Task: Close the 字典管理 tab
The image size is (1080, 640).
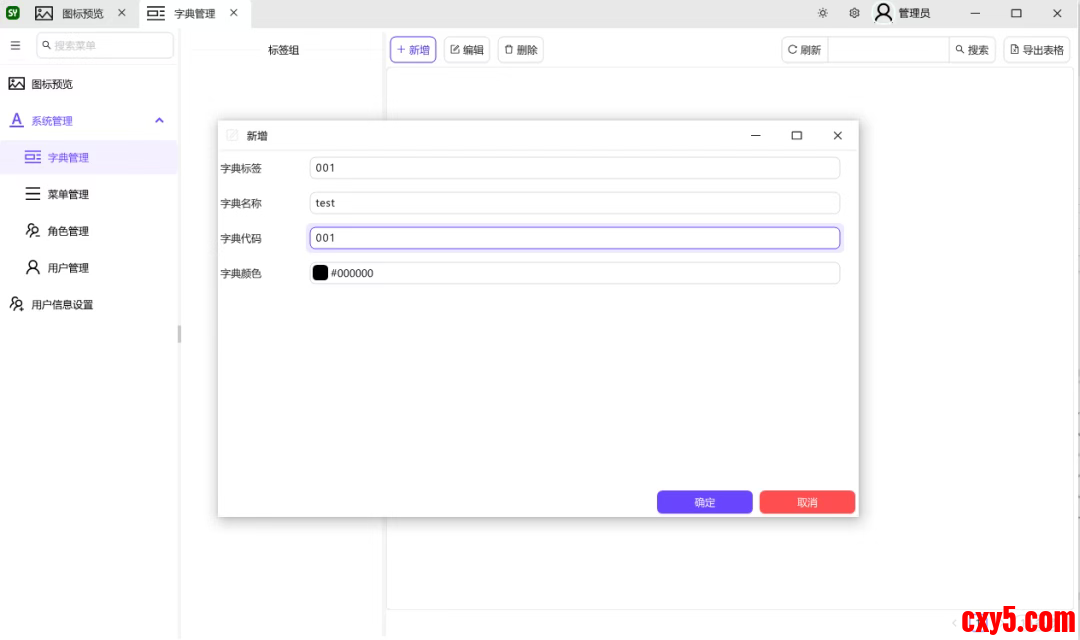Action: 233,13
